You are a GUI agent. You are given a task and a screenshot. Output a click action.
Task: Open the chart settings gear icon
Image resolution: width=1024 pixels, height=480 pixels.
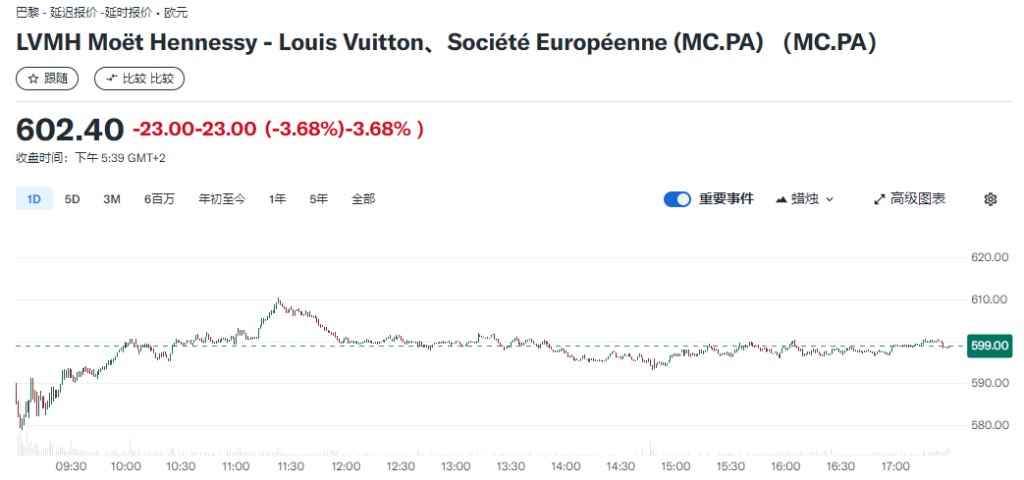point(990,199)
